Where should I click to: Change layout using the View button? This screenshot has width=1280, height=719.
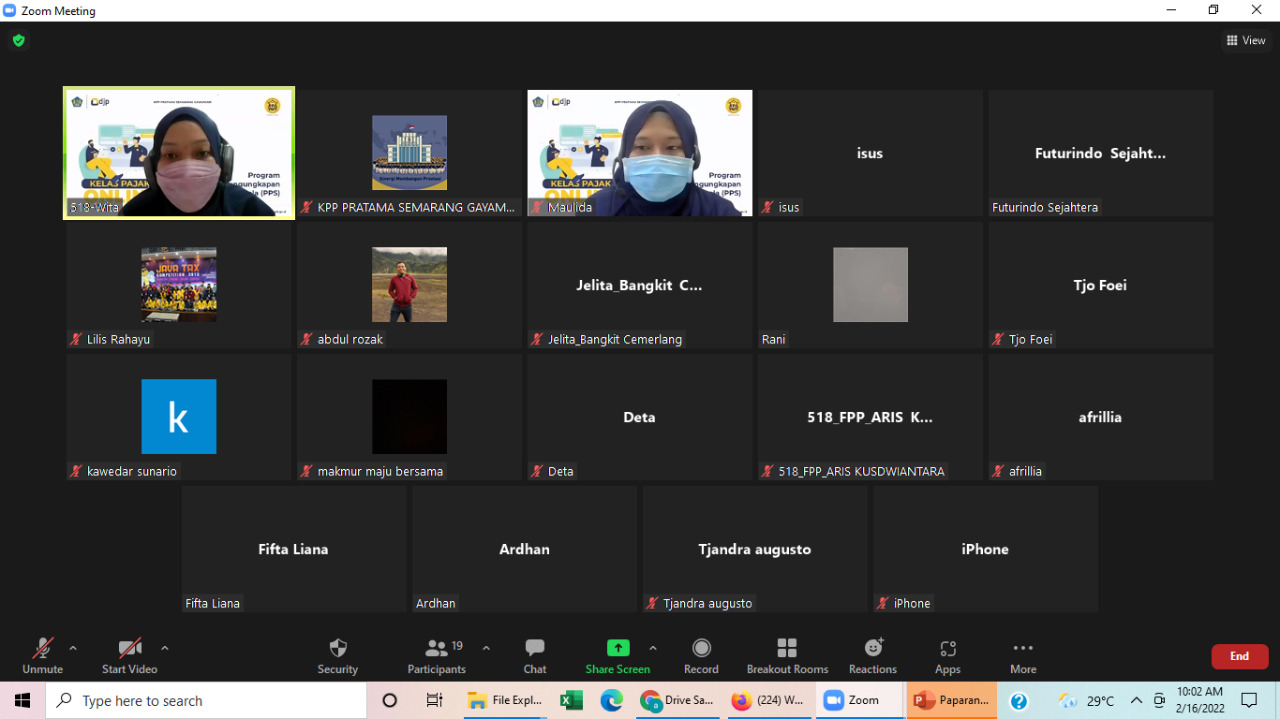pyautogui.click(x=1246, y=41)
